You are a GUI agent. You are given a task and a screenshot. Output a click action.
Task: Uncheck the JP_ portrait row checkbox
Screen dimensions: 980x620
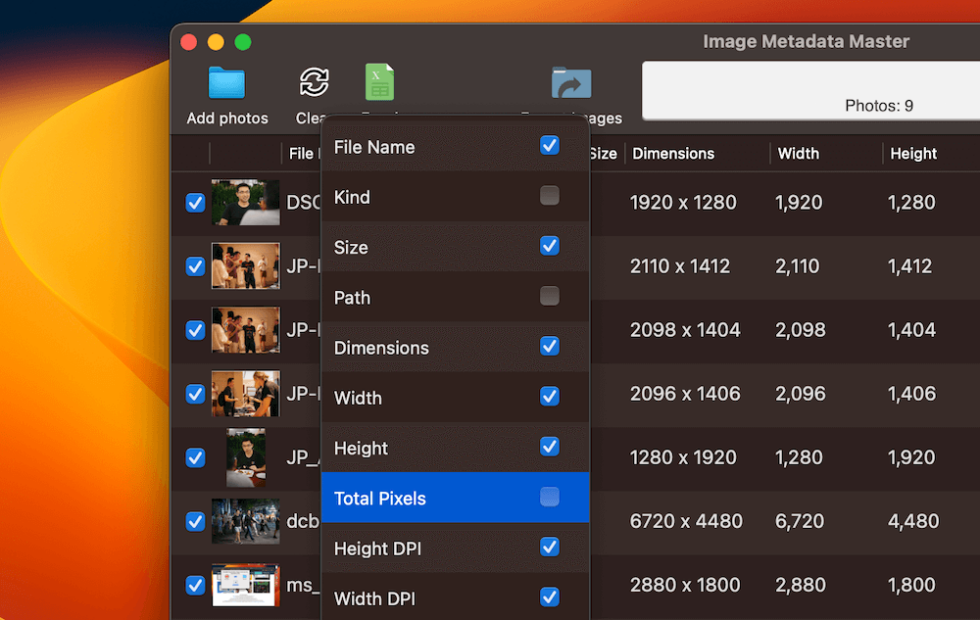click(x=196, y=458)
